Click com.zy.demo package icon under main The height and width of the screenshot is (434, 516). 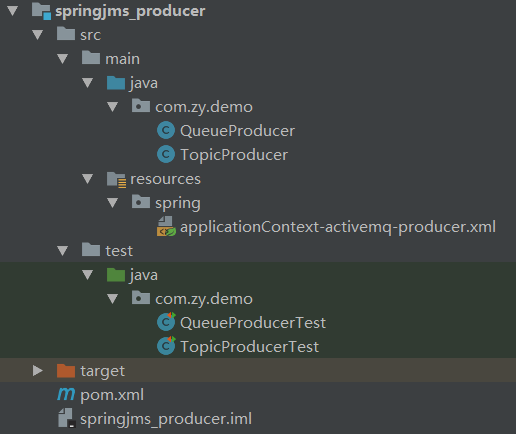click(141, 106)
